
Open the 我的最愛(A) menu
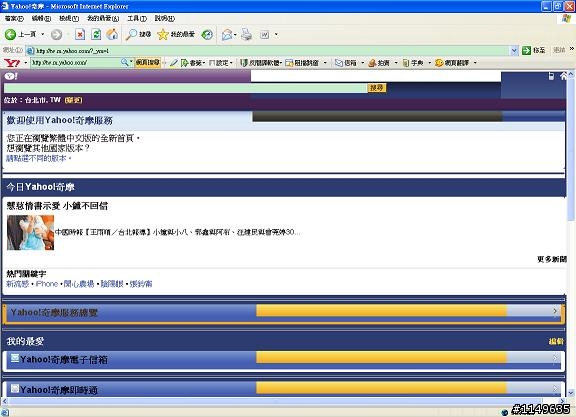pyautogui.click(x=103, y=18)
